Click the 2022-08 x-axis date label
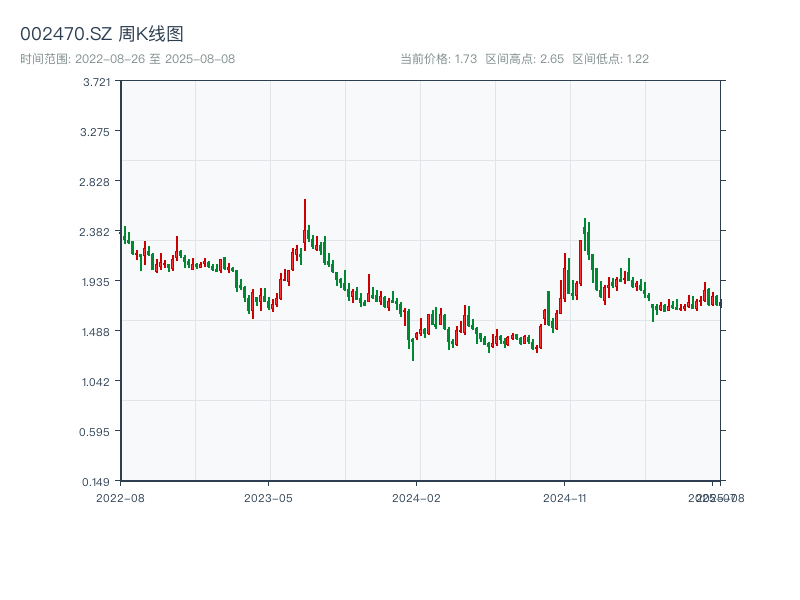The width and height of the screenshot is (800, 600). 120,497
